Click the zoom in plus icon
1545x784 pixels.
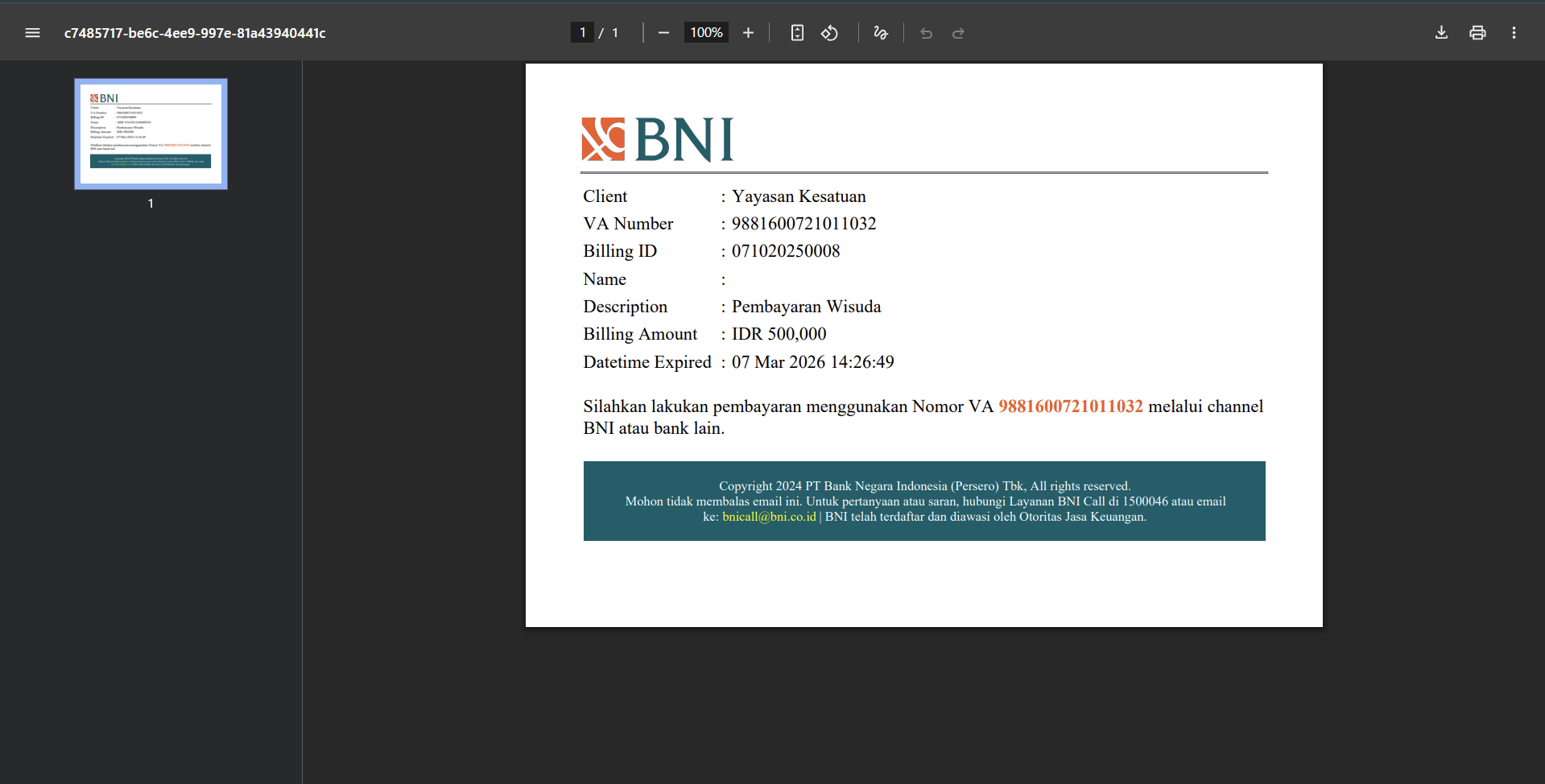point(748,33)
